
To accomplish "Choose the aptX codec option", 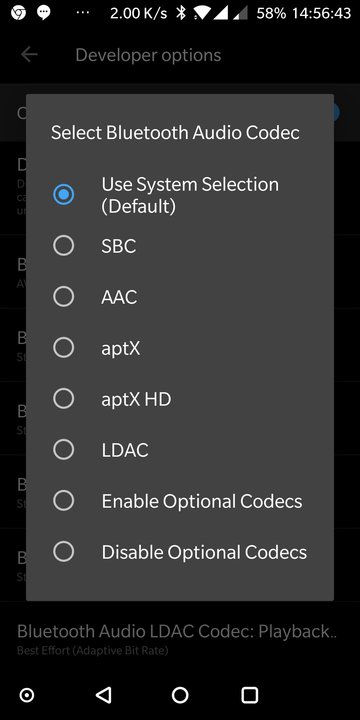I will pyautogui.click(x=180, y=348).
